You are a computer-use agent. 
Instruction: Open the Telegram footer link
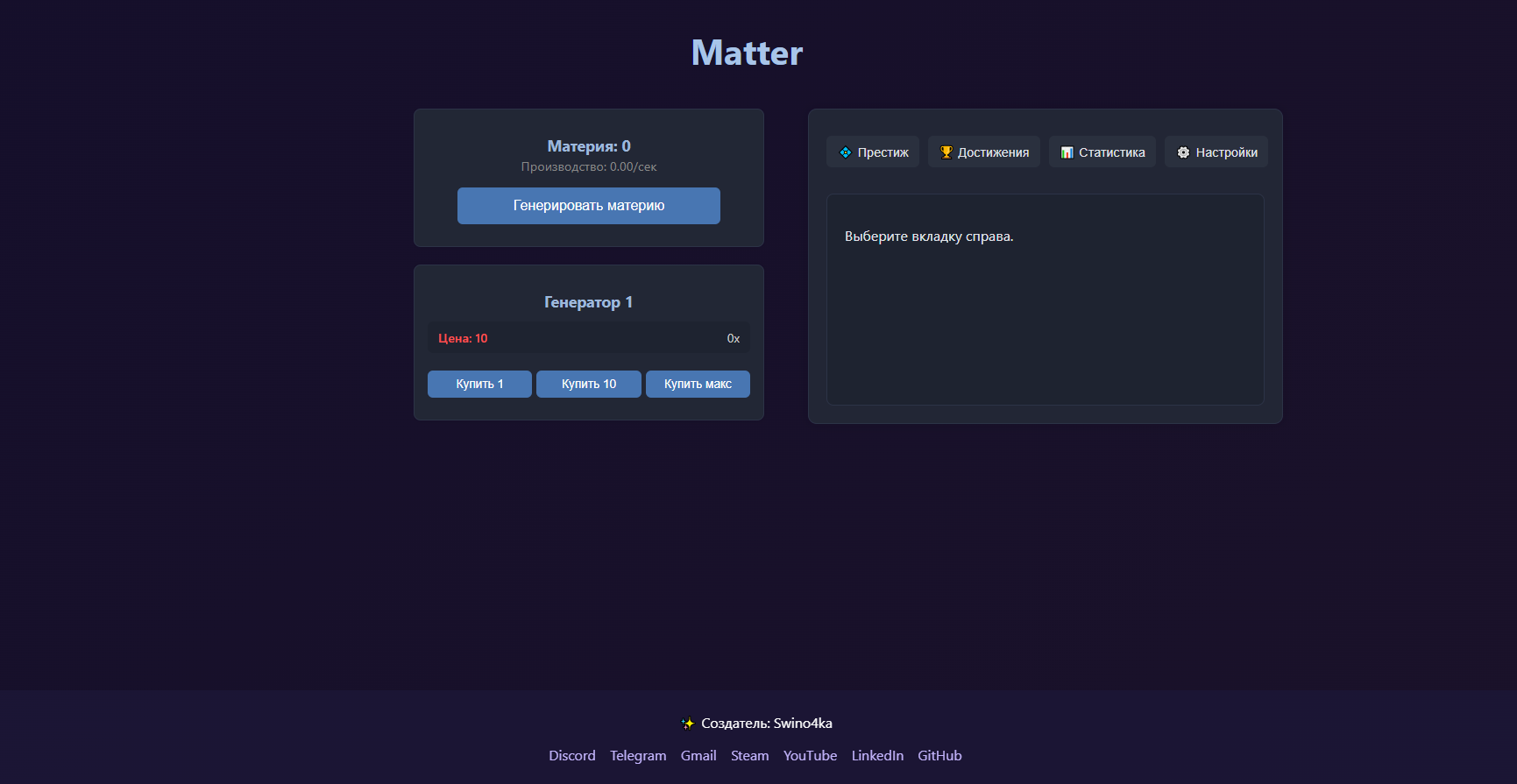click(638, 756)
